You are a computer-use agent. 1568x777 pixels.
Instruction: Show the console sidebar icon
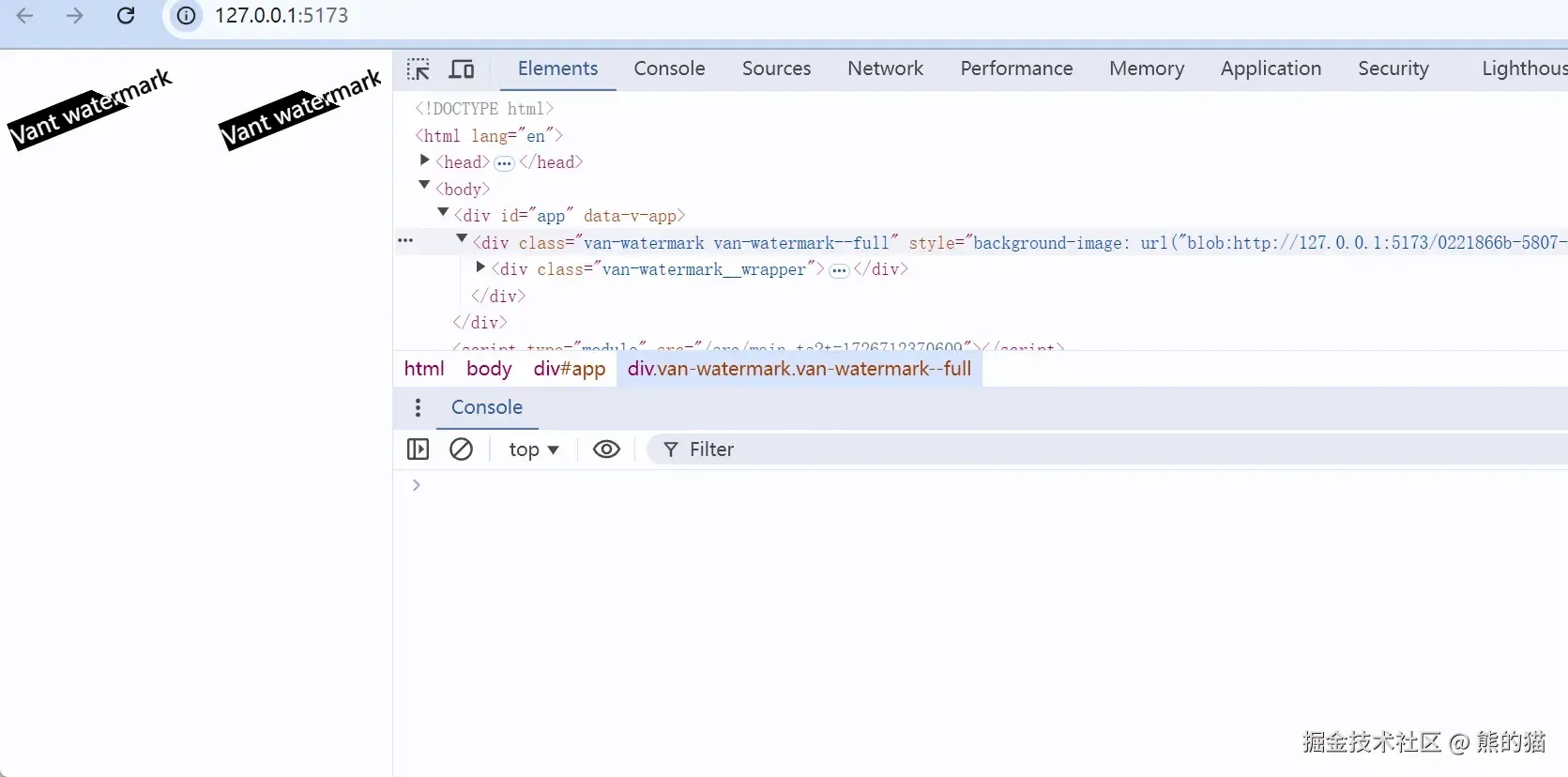click(x=418, y=449)
